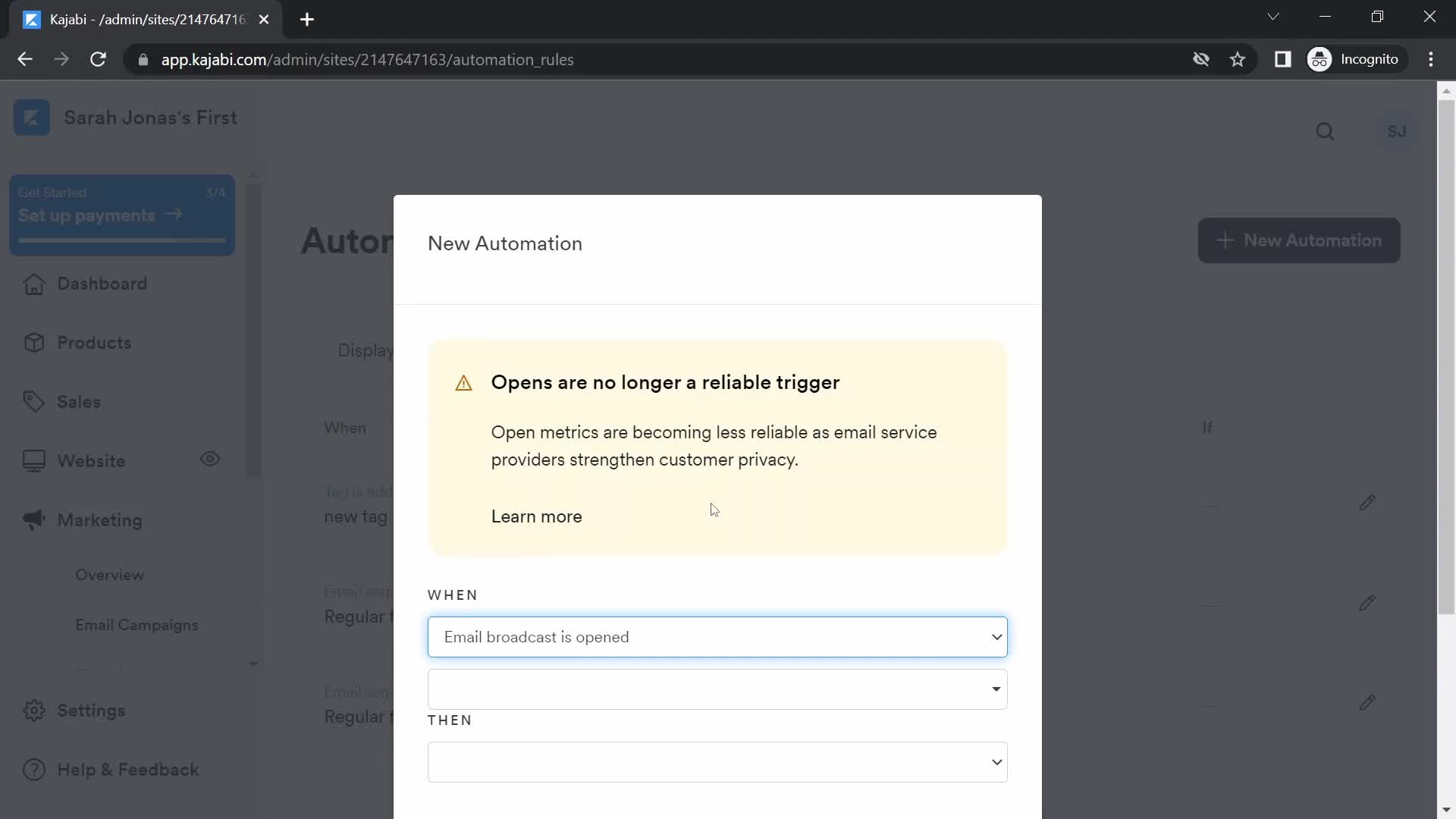Click the warning triangle alert icon
The height and width of the screenshot is (819, 1456).
(463, 383)
